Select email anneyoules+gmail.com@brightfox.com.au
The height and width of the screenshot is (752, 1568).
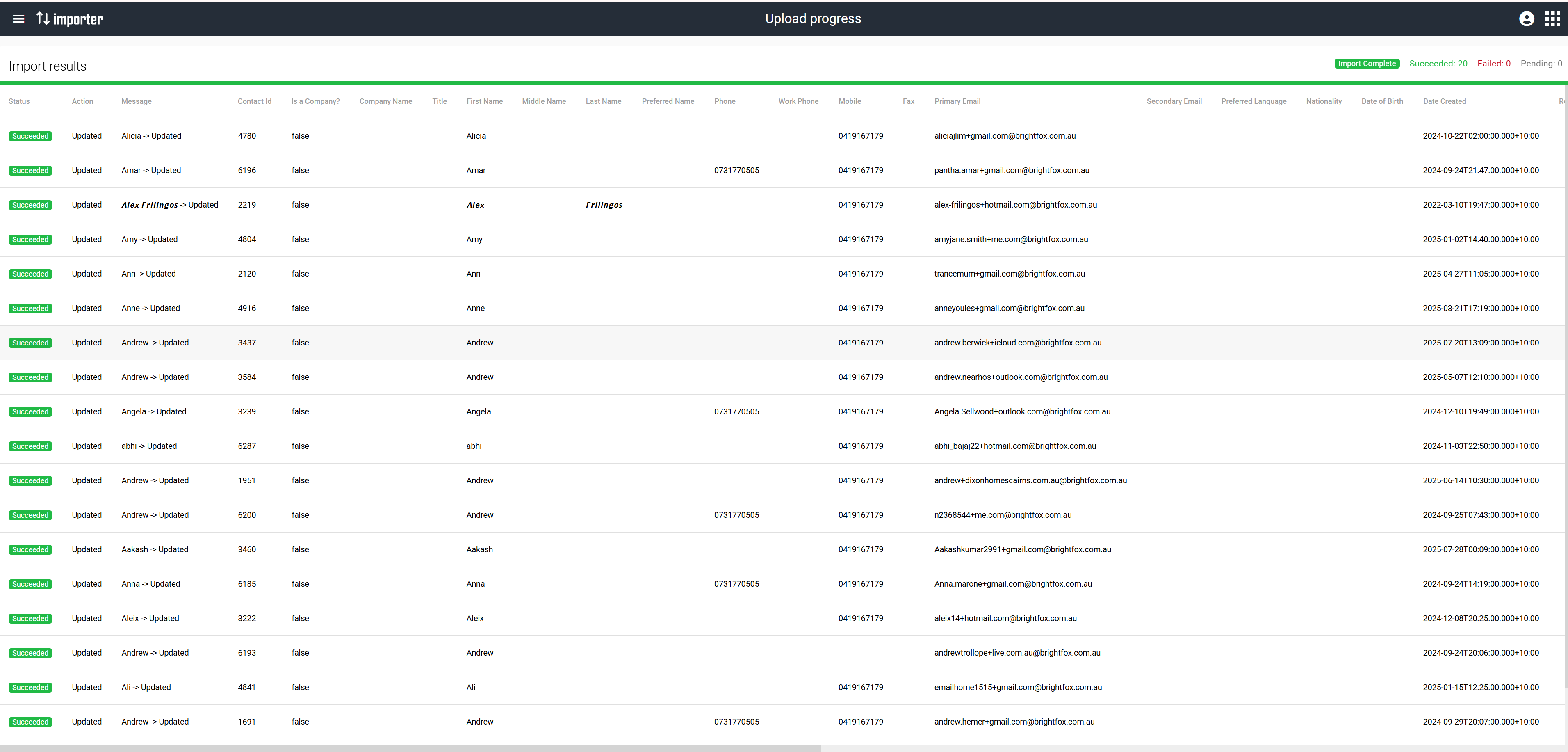(1009, 308)
